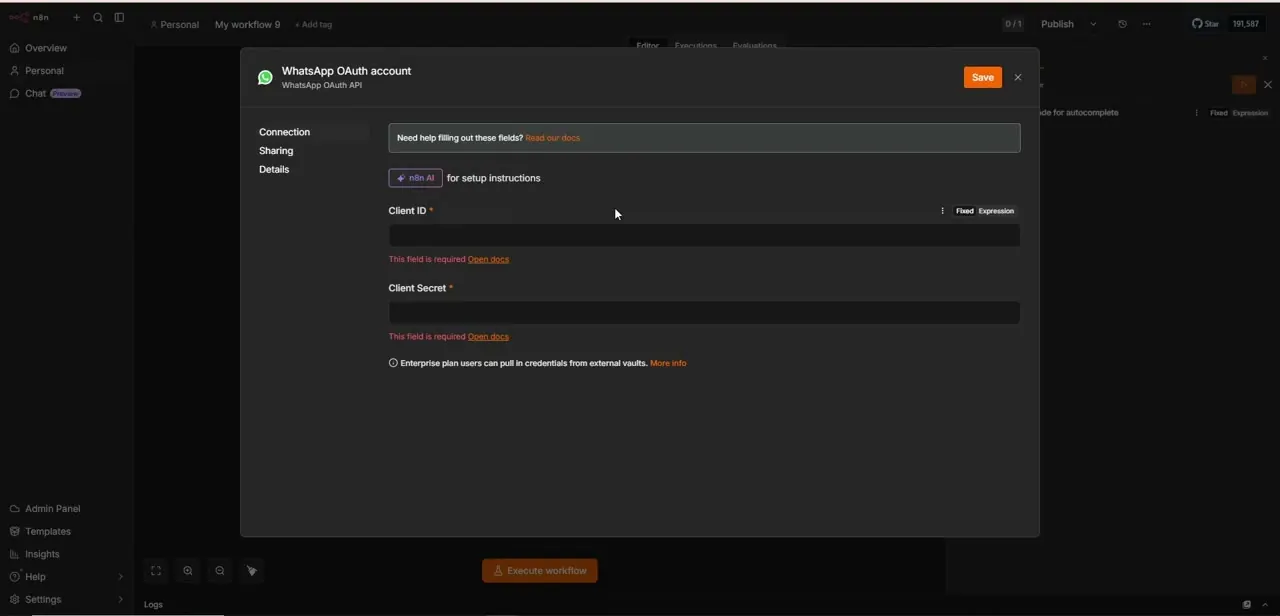Focus the Client ID input field

(x=704, y=235)
